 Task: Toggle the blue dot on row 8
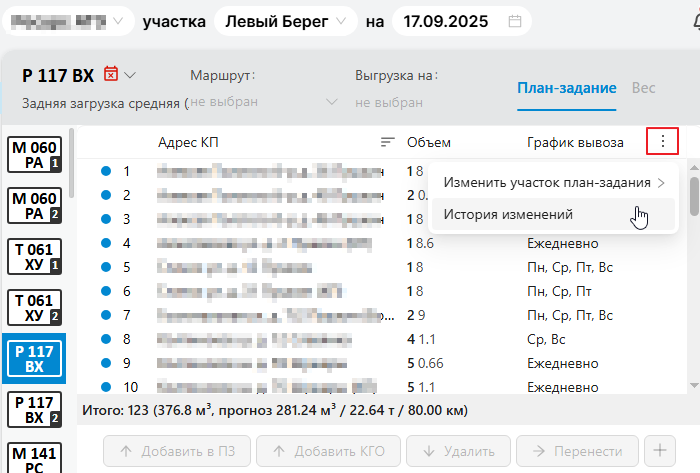pyautogui.click(x=105, y=339)
